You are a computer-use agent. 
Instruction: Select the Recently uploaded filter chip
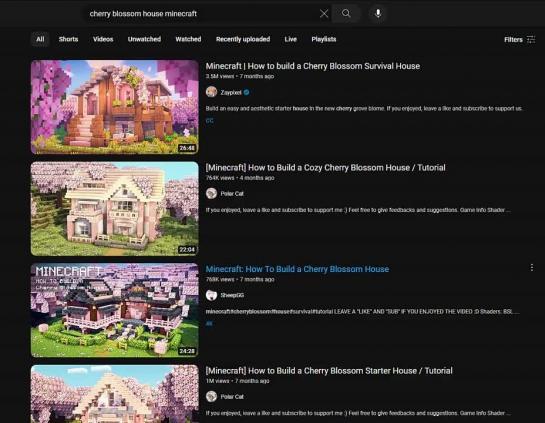click(x=243, y=39)
